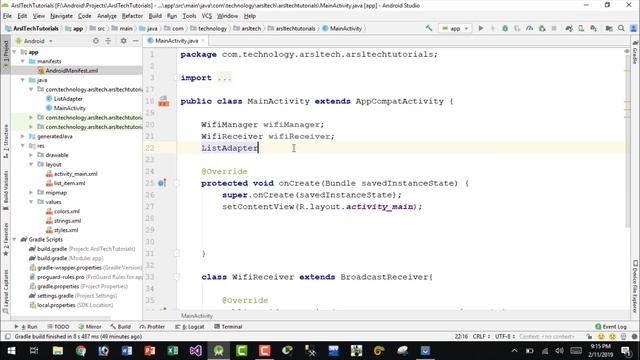Screen dimensions: 640x360
Task: Toggle tool window bars icon in status bar corner
Action: (x=7, y=336)
